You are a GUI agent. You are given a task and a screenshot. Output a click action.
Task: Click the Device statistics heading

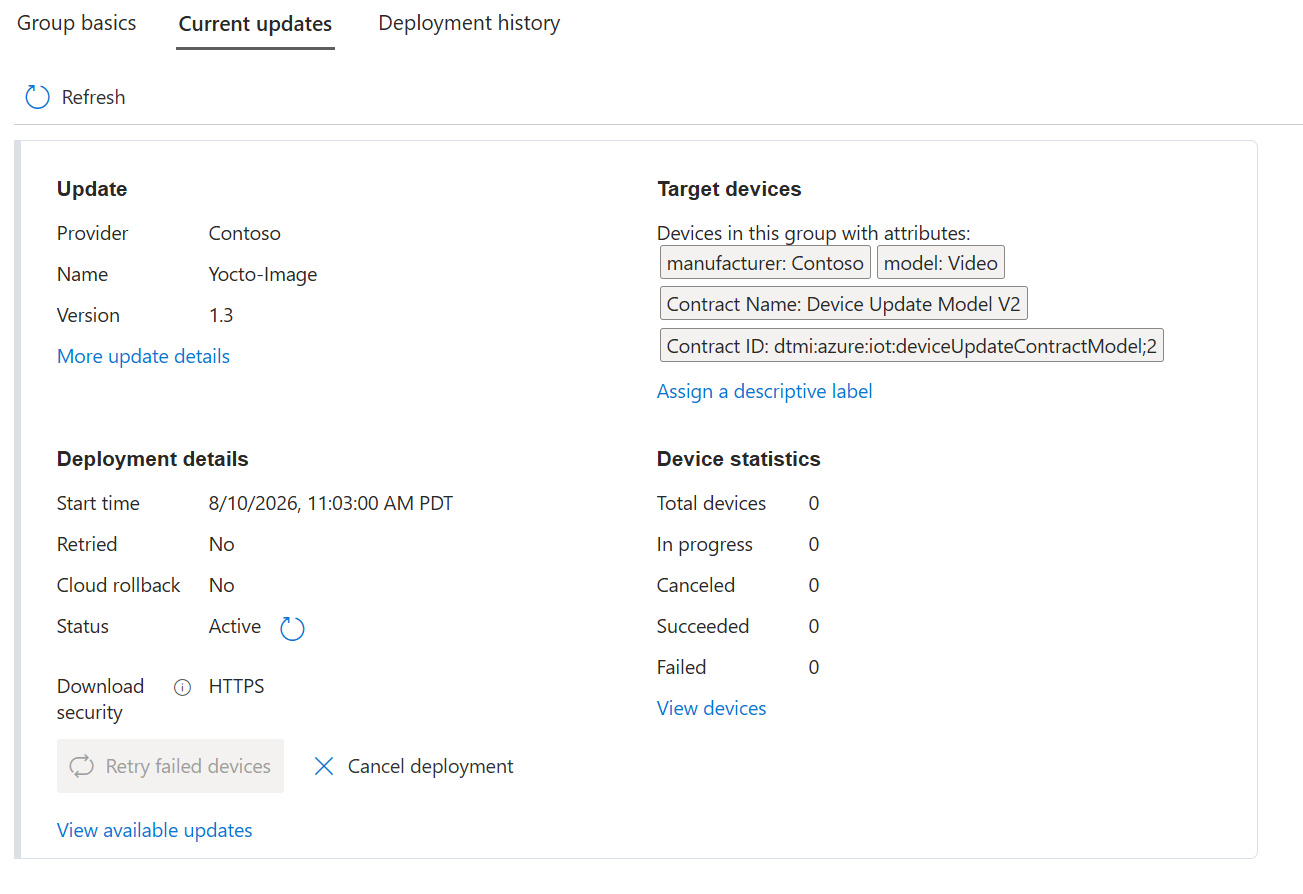(738, 459)
